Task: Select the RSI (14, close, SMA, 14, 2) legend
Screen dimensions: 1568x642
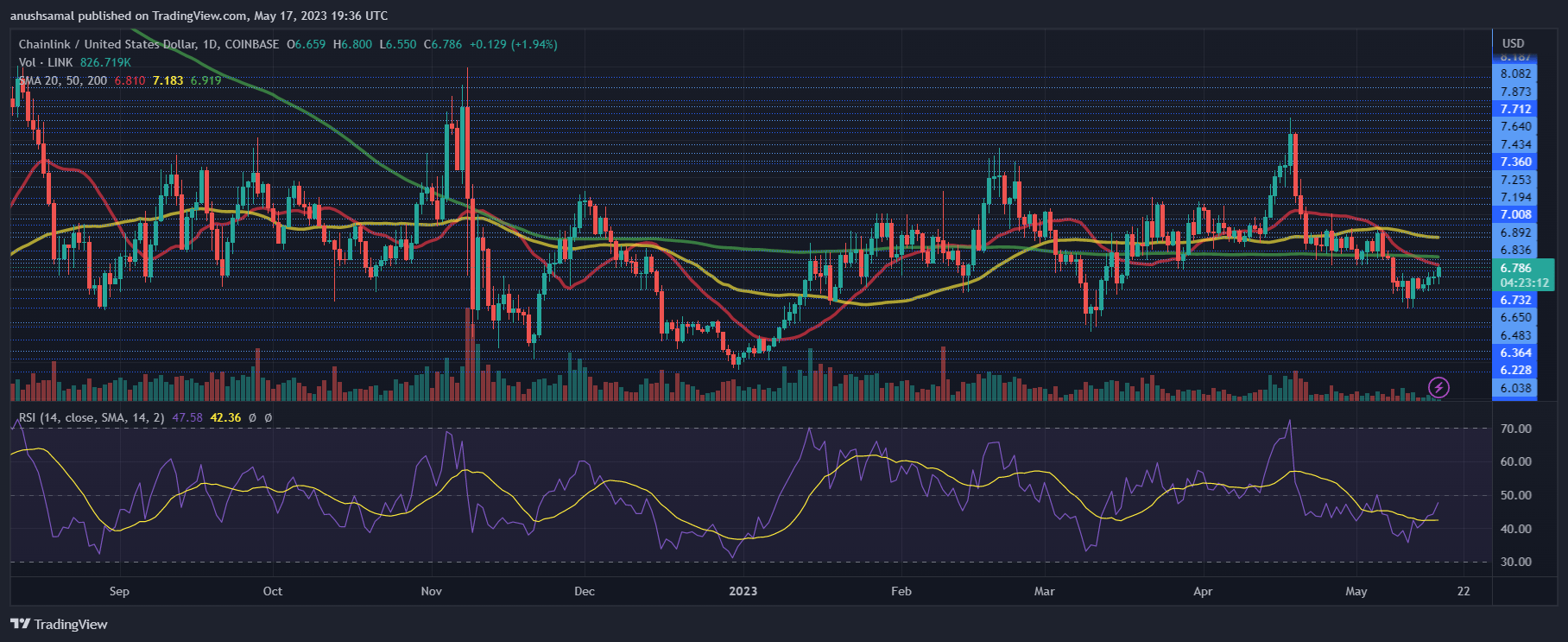Action: 92,417
